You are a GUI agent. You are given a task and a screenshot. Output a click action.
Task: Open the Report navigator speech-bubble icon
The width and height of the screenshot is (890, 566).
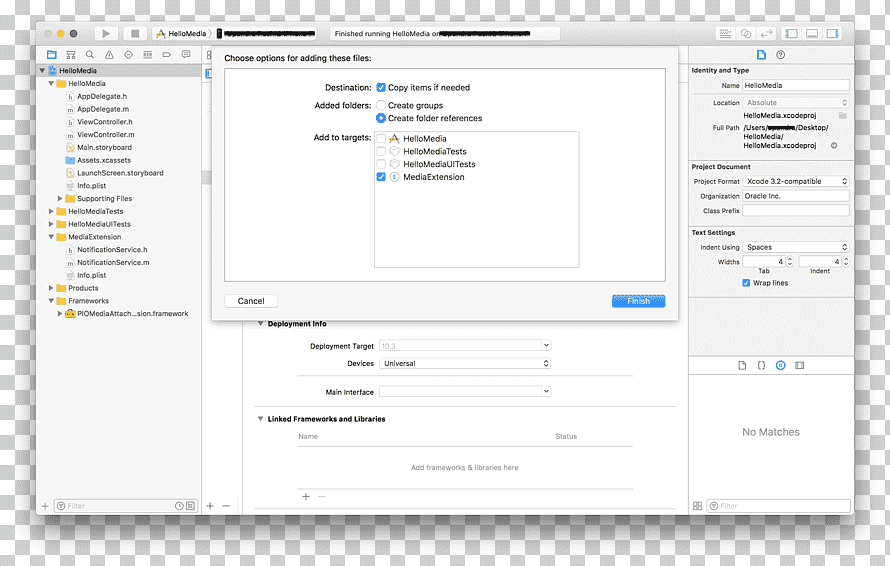pos(186,54)
